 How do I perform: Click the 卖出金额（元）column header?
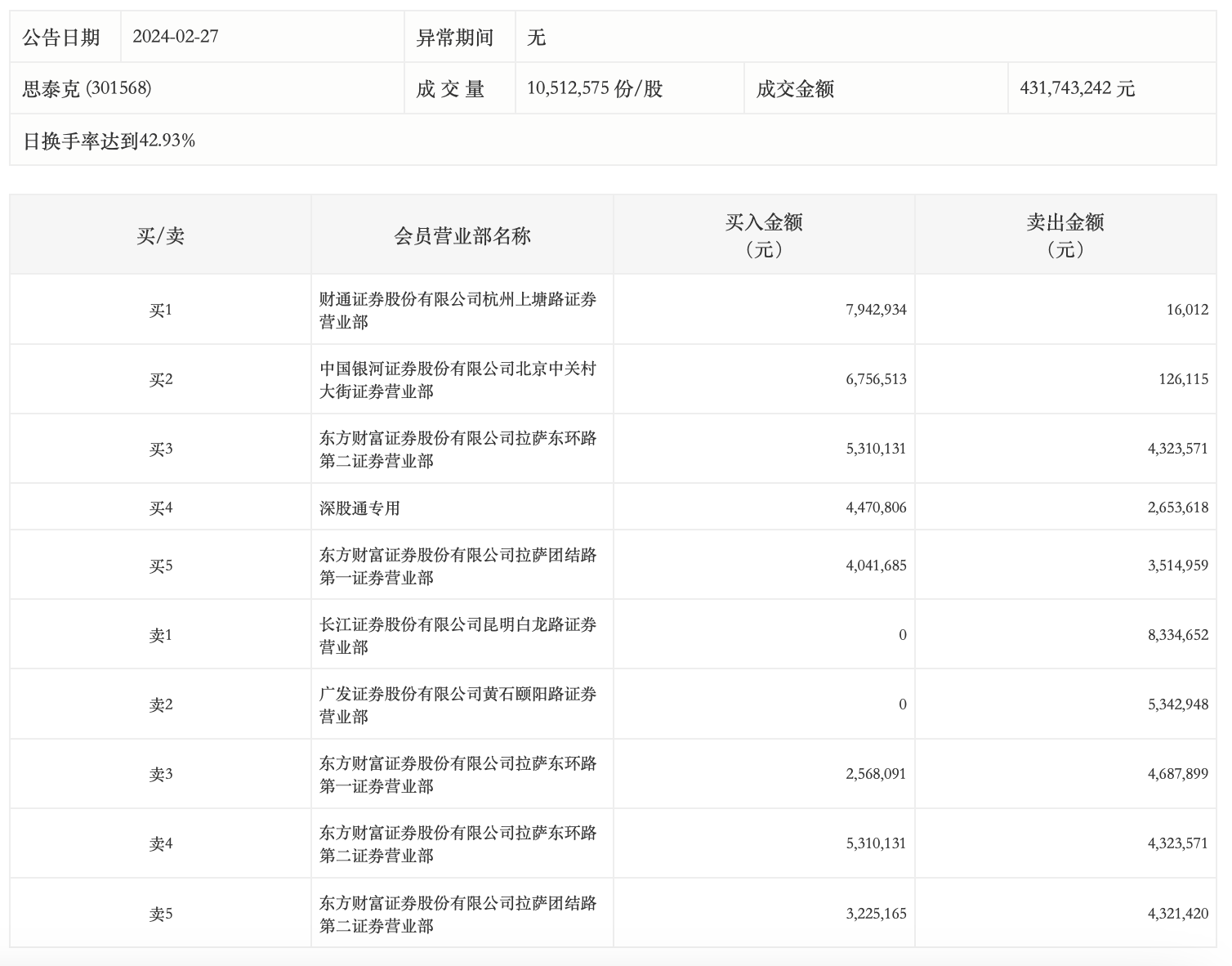(x=1066, y=235)
